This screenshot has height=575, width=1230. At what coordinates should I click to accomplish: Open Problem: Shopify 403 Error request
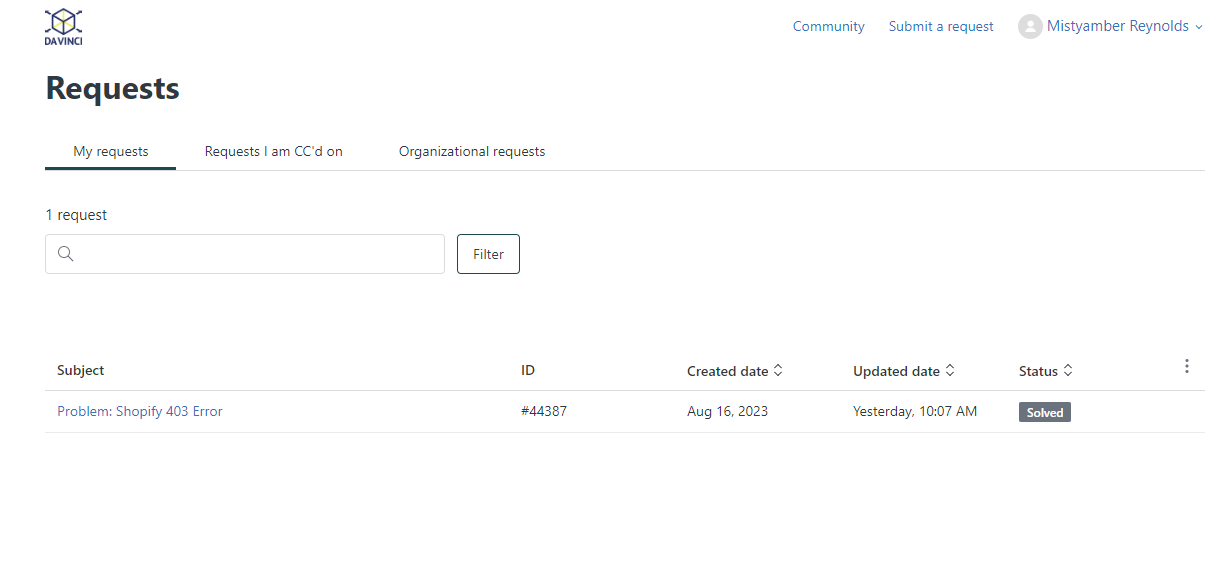140,411
